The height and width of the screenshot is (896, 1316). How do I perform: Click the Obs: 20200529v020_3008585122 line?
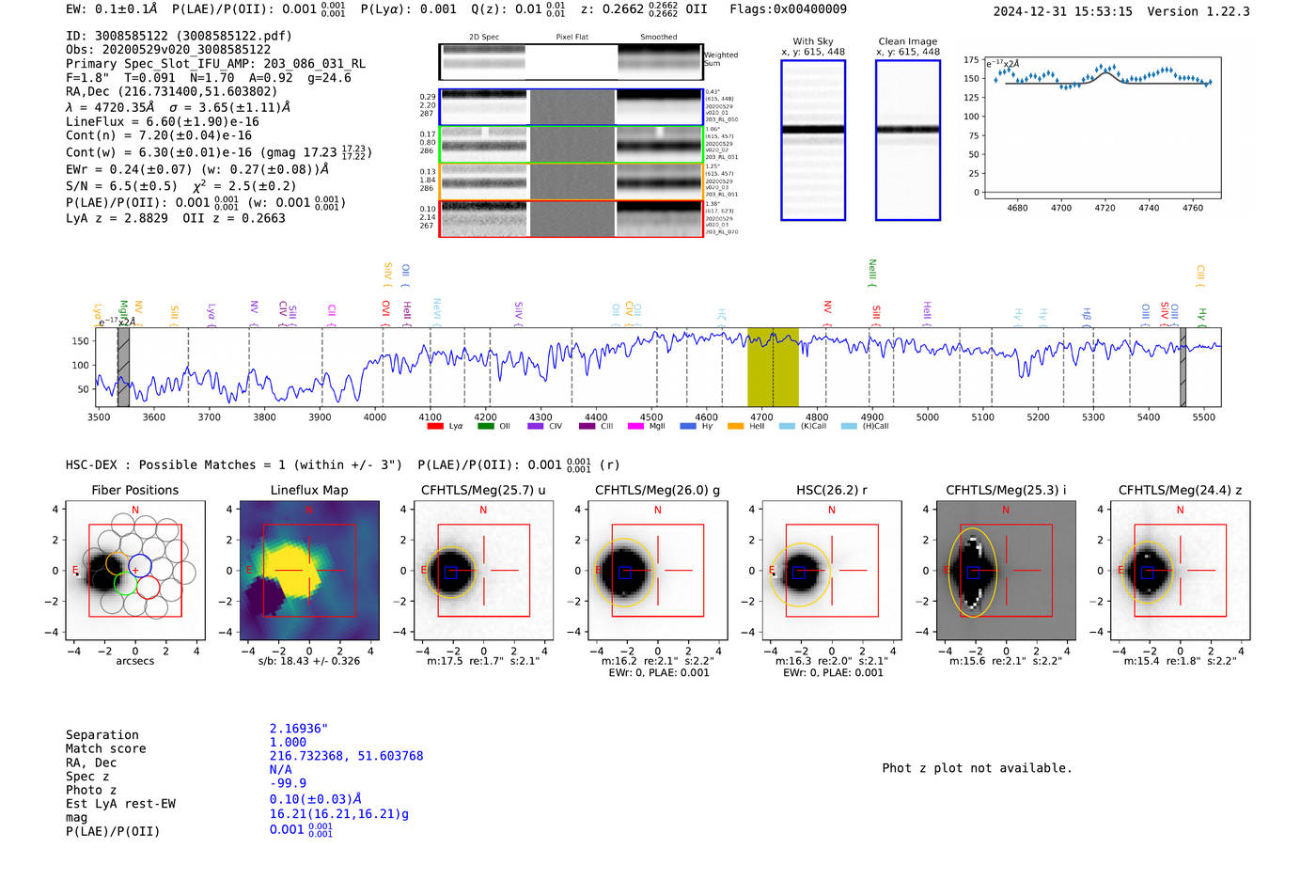(168, 50)
